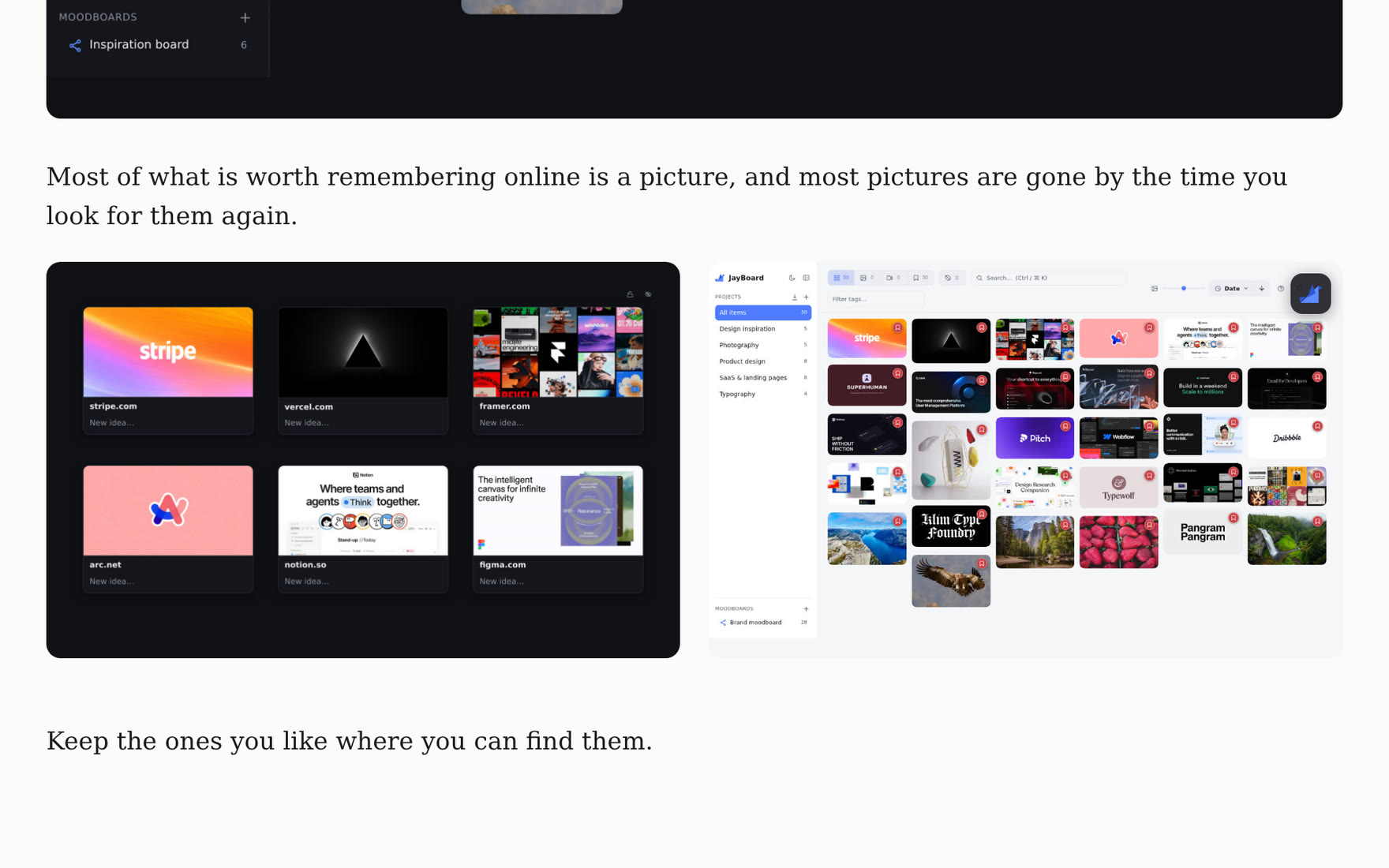Filter by videos using the camera icon
This screenshot has width=1389, height=868.
click(893, 278)
